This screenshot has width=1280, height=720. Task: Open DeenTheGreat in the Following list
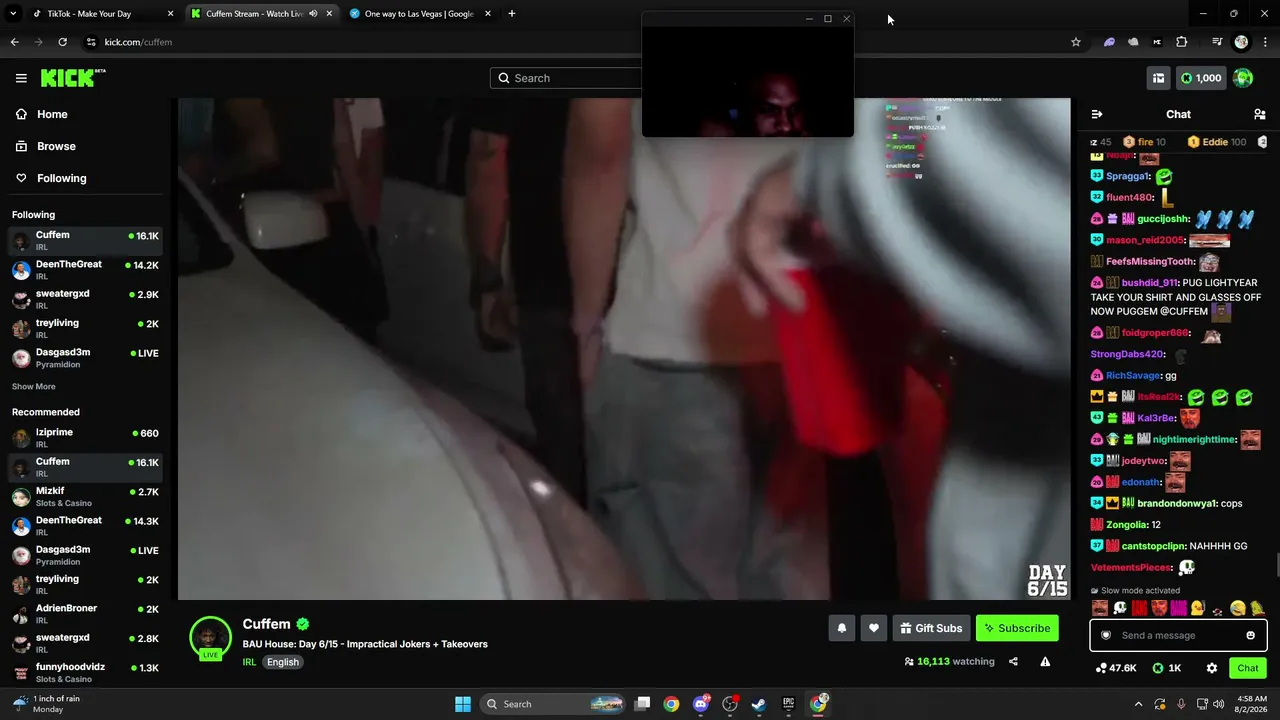(85, 270)
